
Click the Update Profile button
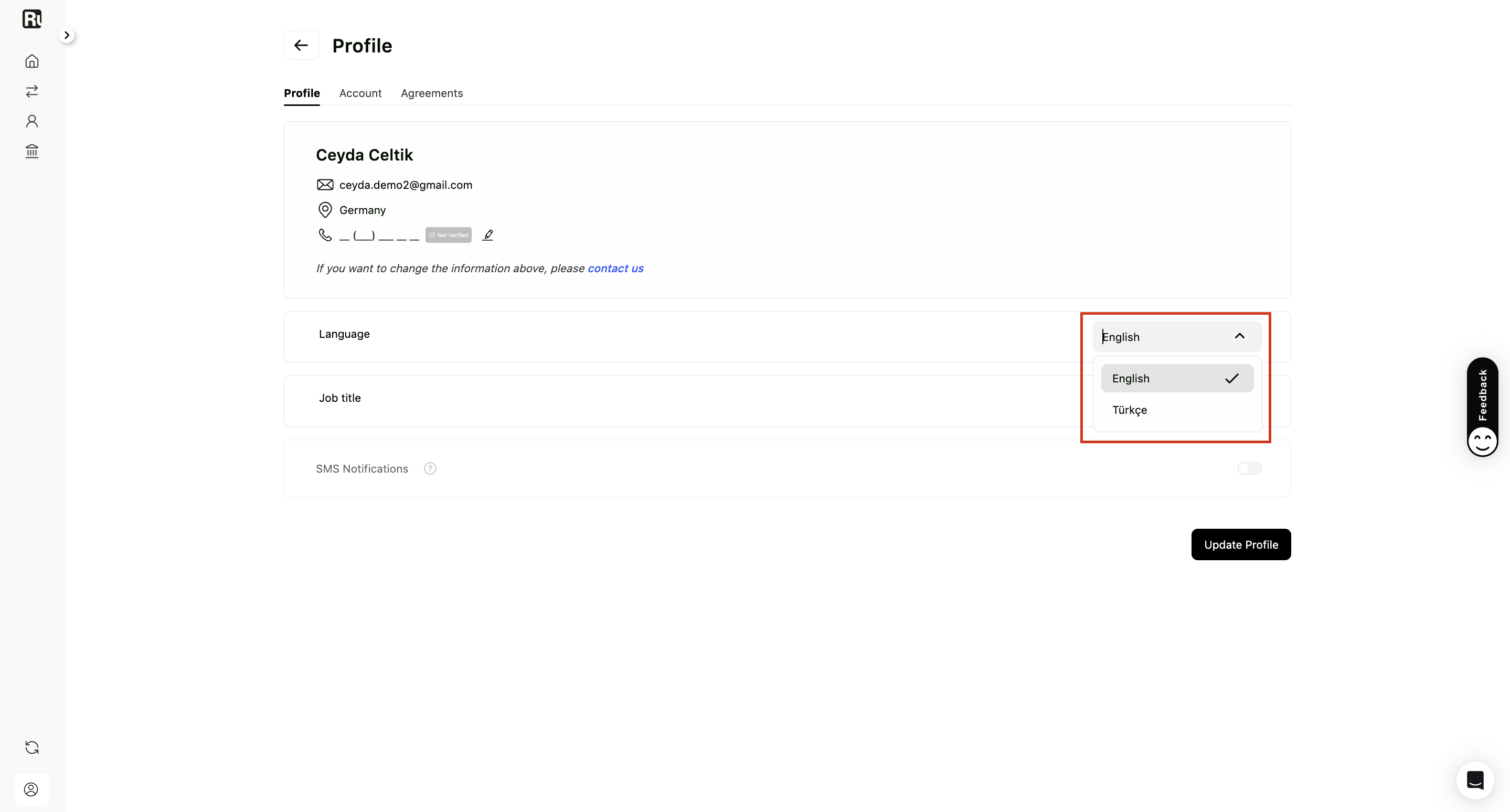(1241, 545)
